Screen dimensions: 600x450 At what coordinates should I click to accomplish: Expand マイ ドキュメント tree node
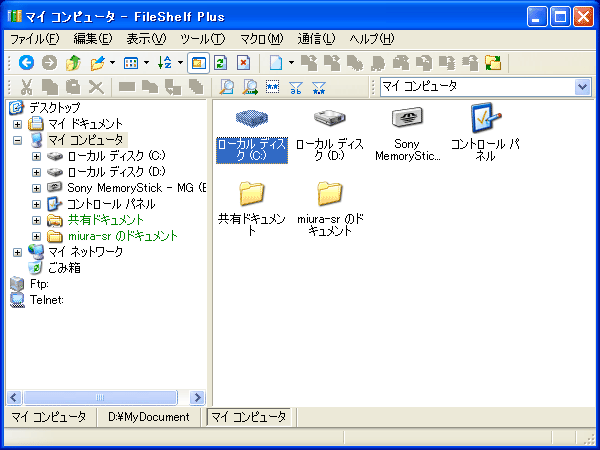point(17,124)
